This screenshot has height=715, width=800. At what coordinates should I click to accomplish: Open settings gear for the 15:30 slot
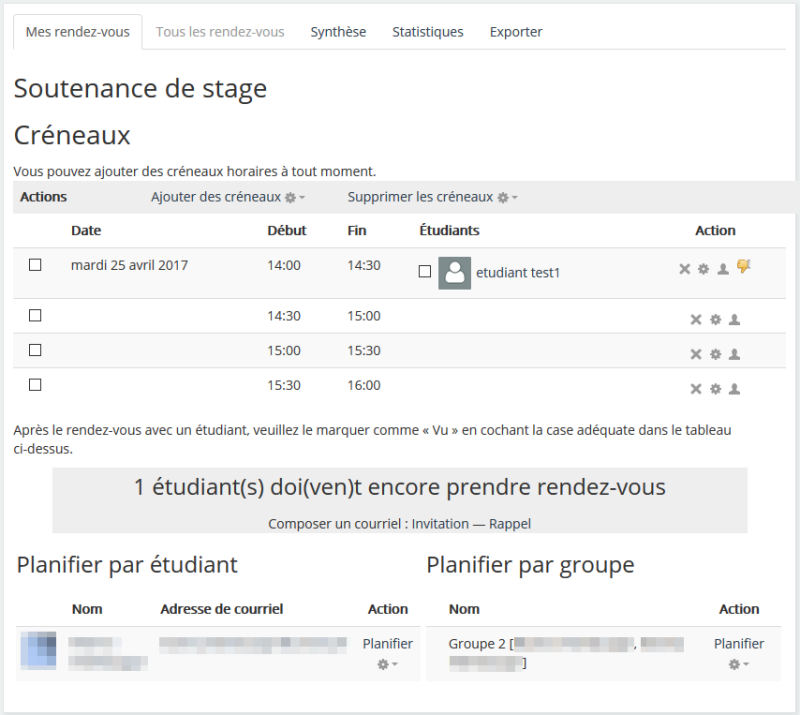715,389
